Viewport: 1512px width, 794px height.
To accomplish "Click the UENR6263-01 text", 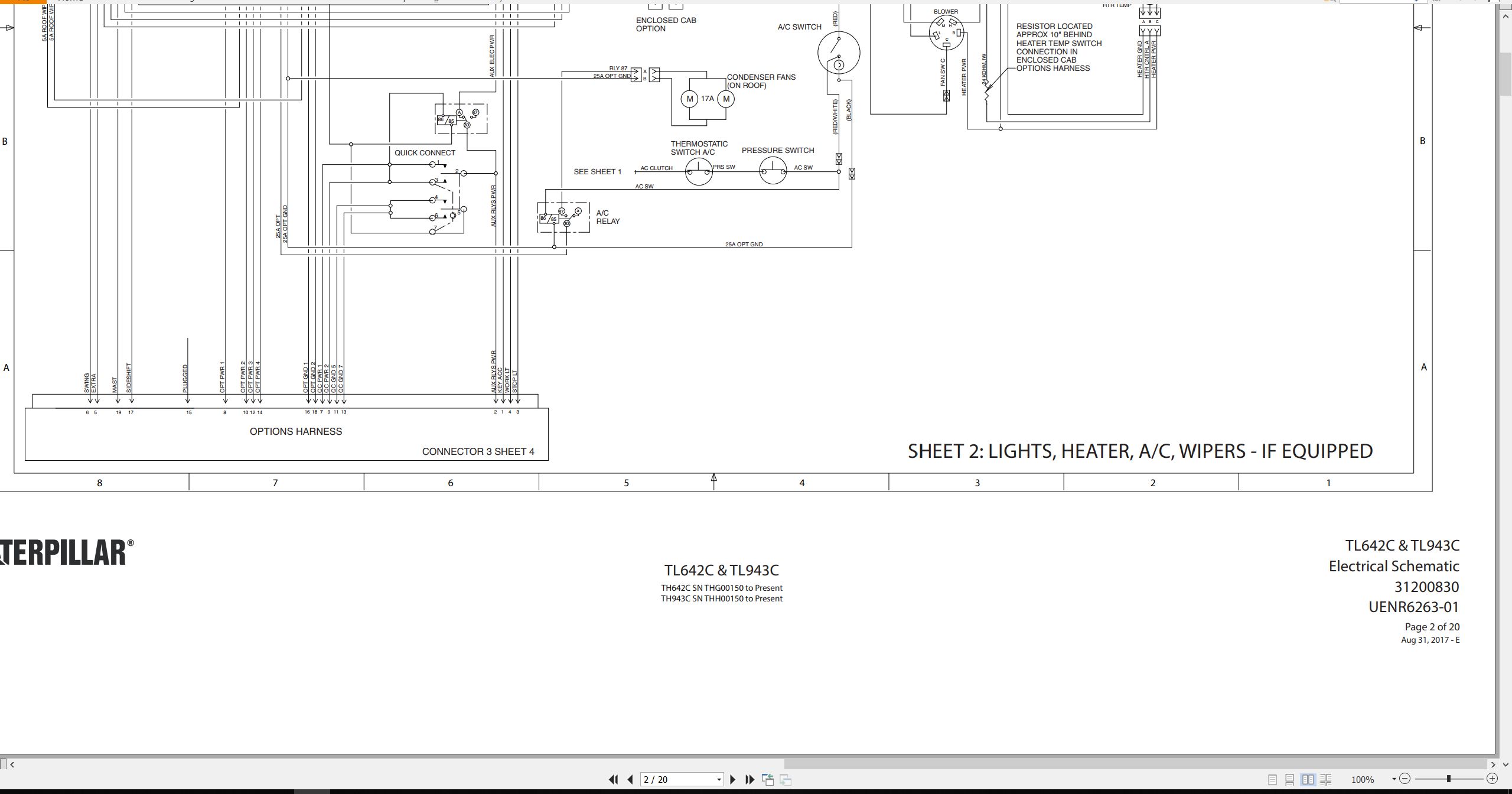I will pos(1414,607).
